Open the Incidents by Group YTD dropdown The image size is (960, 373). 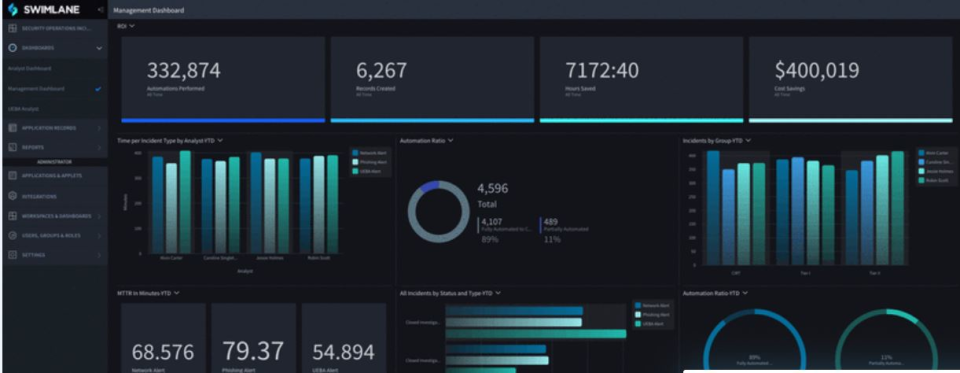tap(748, 140)
